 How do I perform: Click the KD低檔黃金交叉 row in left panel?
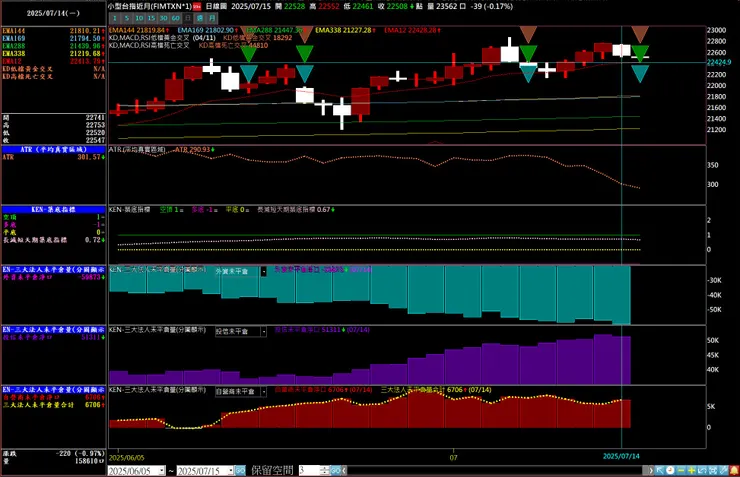pos(53,69)
